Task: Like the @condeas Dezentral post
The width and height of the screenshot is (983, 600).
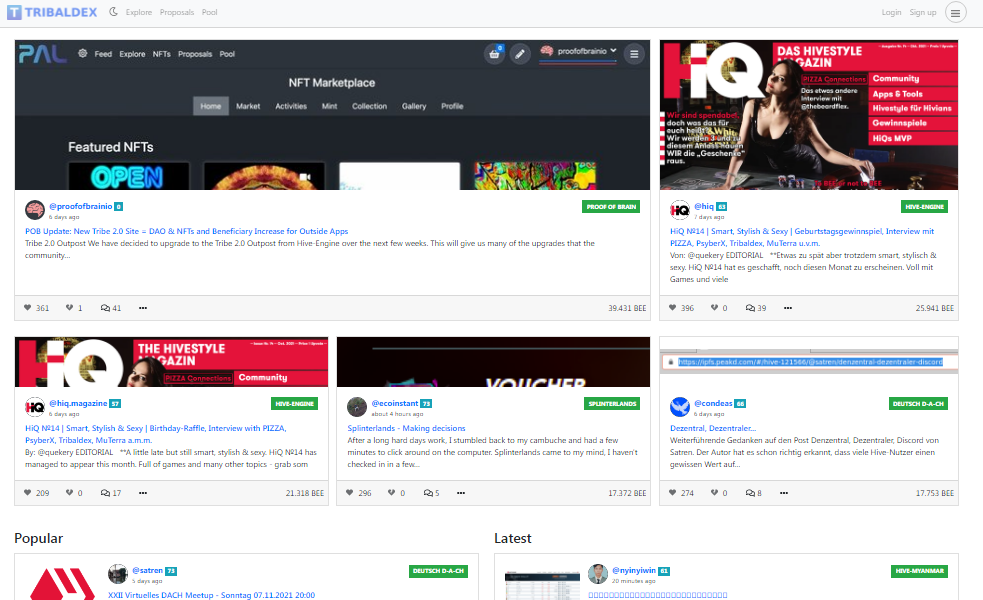Action: (x=673, y=493)
